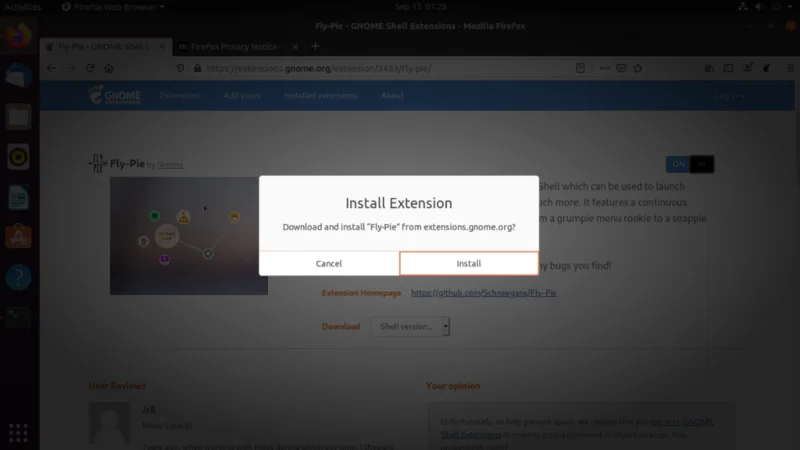Open power menu icon in top bar
Screen dimensions: 800x450
pos(776,7)
